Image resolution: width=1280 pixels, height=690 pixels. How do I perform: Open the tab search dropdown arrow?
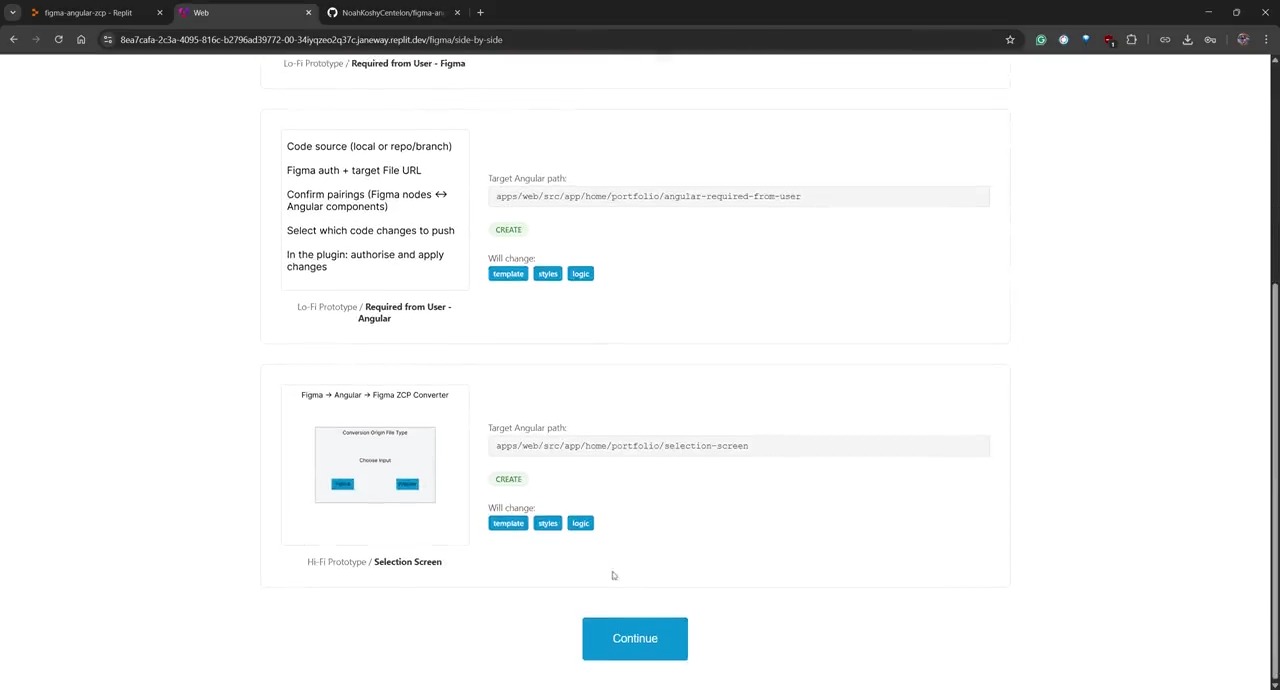(12, 12)
